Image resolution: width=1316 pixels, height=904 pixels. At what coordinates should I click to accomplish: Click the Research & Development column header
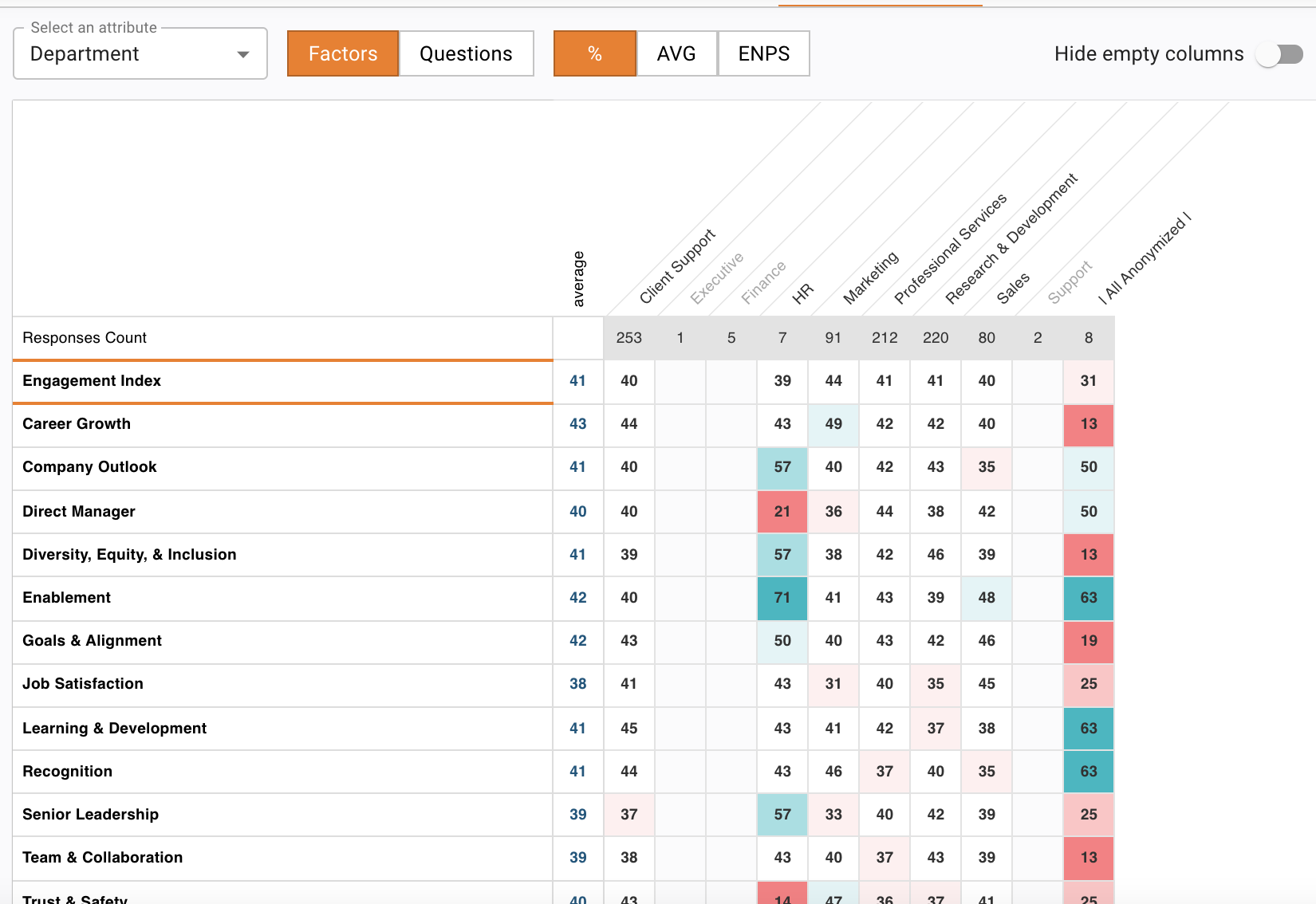pos(1011,238)
